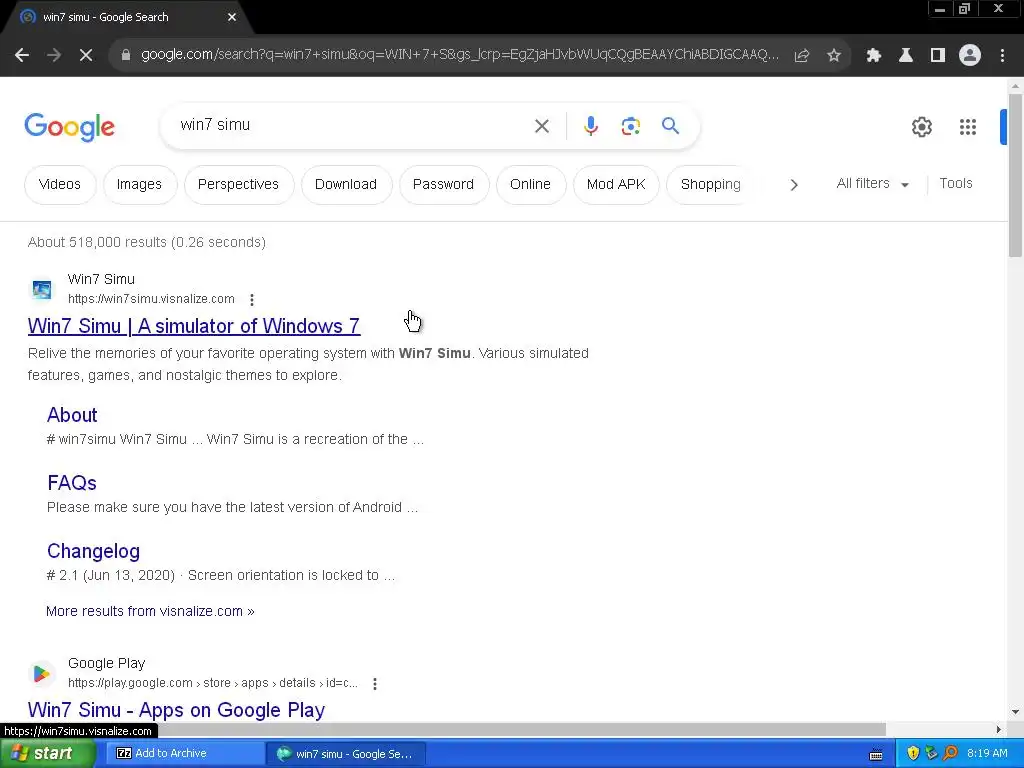Click 'More results from visnalize.com'

(x=150, y=611)
